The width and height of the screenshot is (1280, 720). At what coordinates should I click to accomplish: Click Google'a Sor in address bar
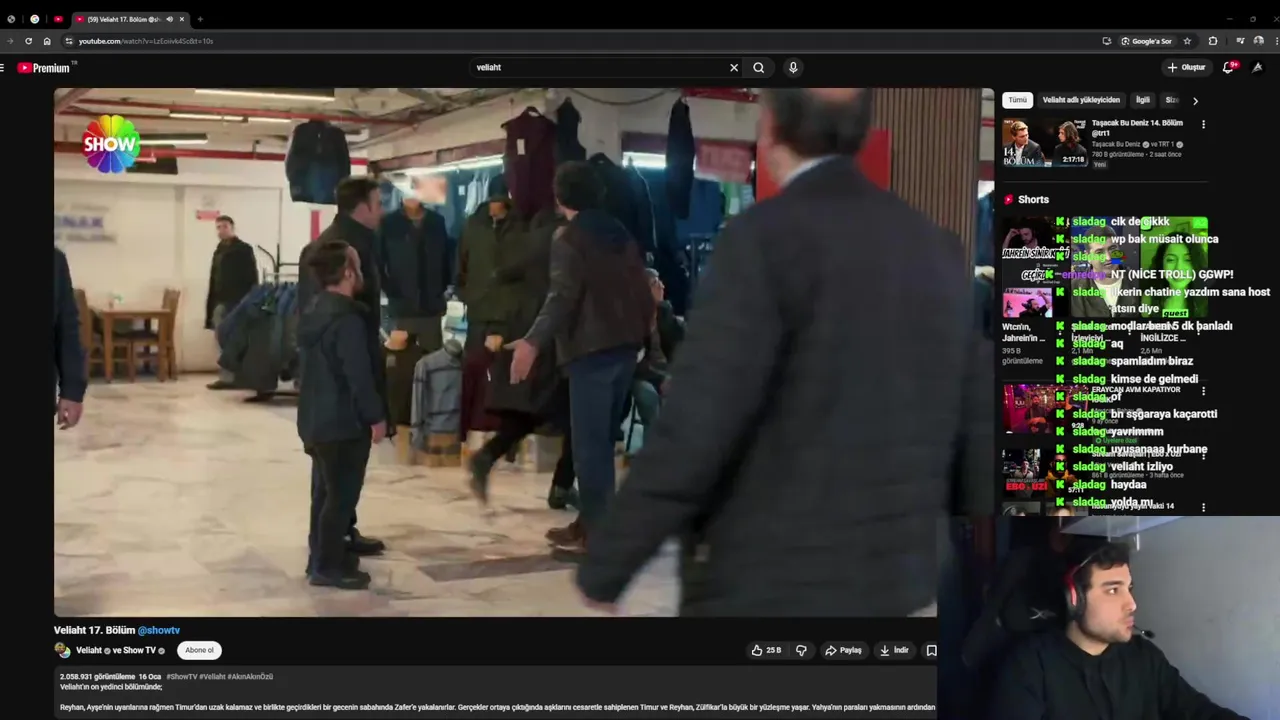[x=1146, y=41]
